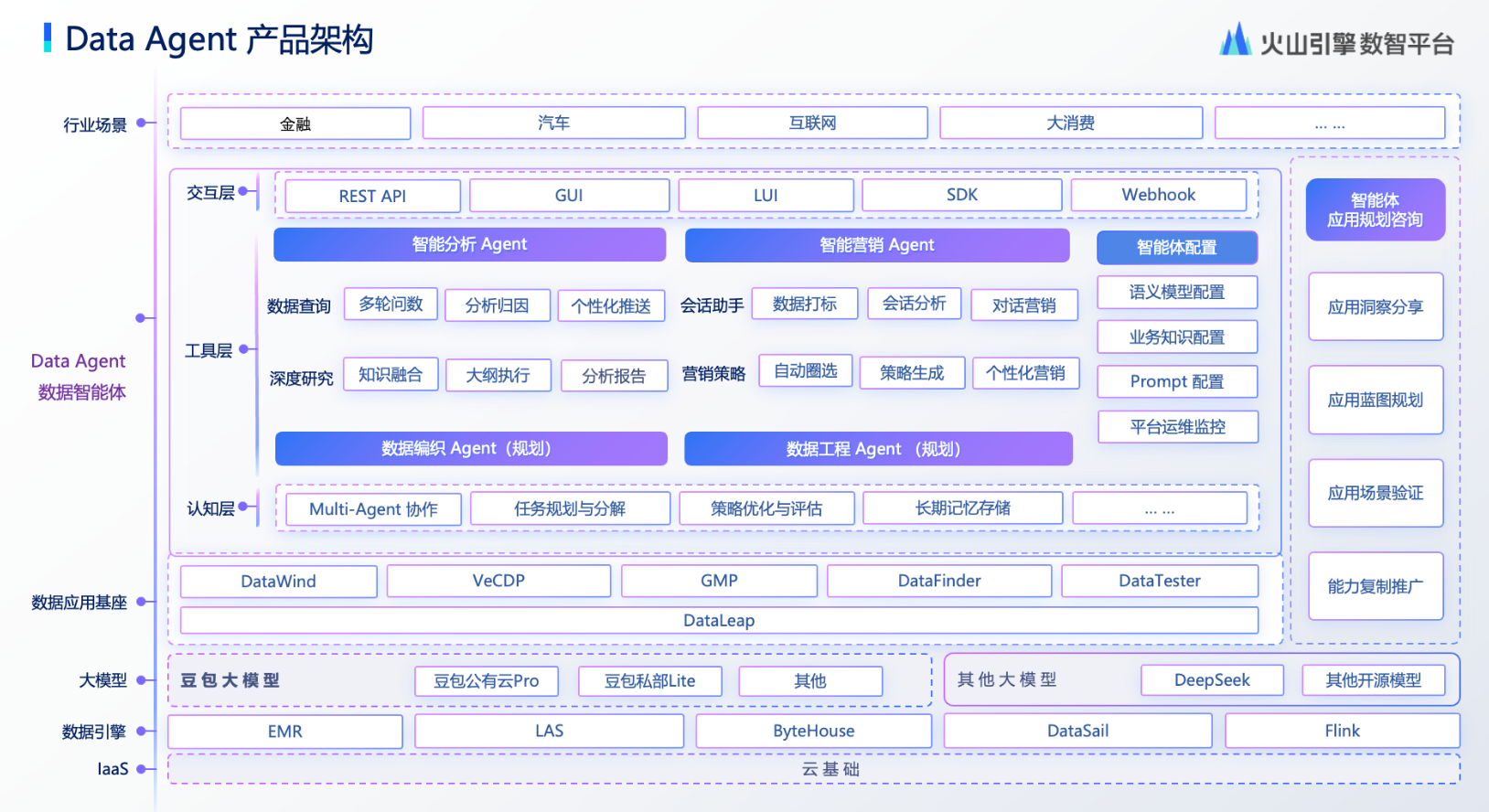This screenshot has height=812, width=1489.
Task: Click the 个性化推送 box
Action: 611,305
